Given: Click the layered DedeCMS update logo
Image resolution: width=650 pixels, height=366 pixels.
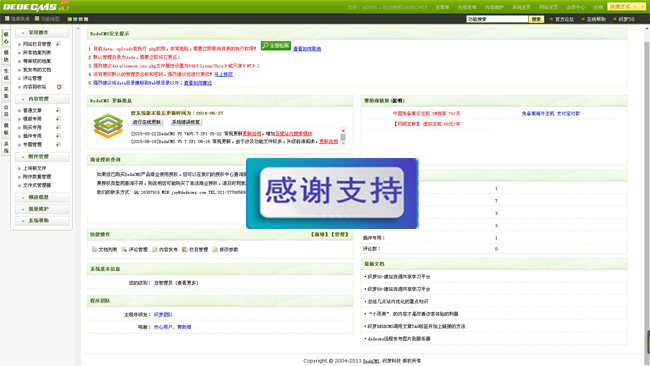Looking at the screenshot, I should [108, 126].
